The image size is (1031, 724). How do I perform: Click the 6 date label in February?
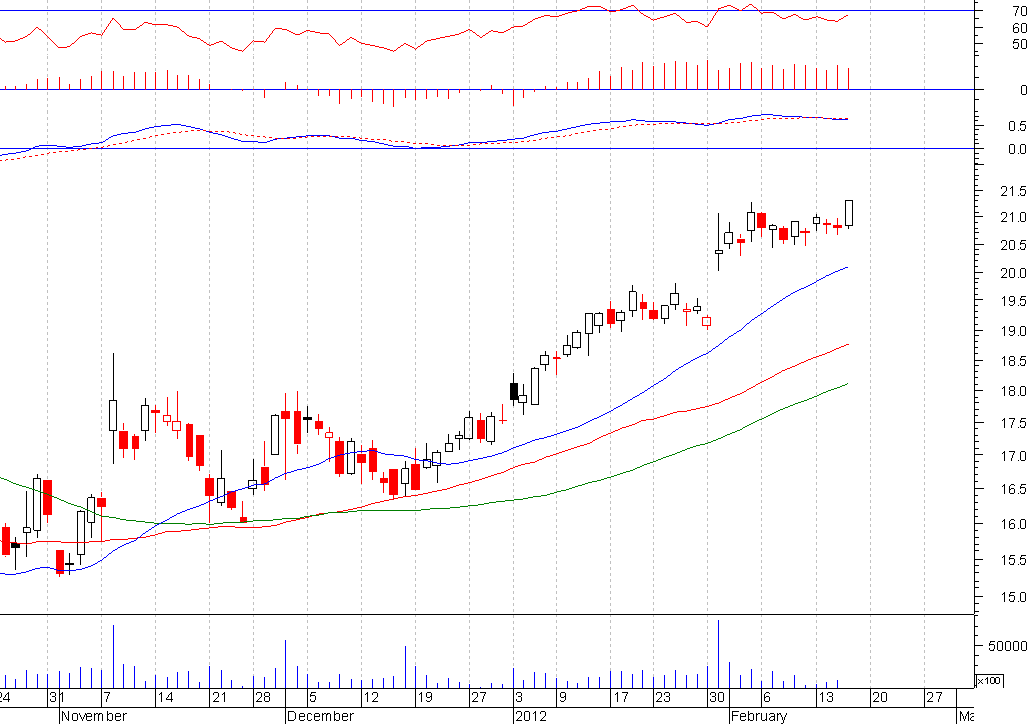[x=767, y=697]
